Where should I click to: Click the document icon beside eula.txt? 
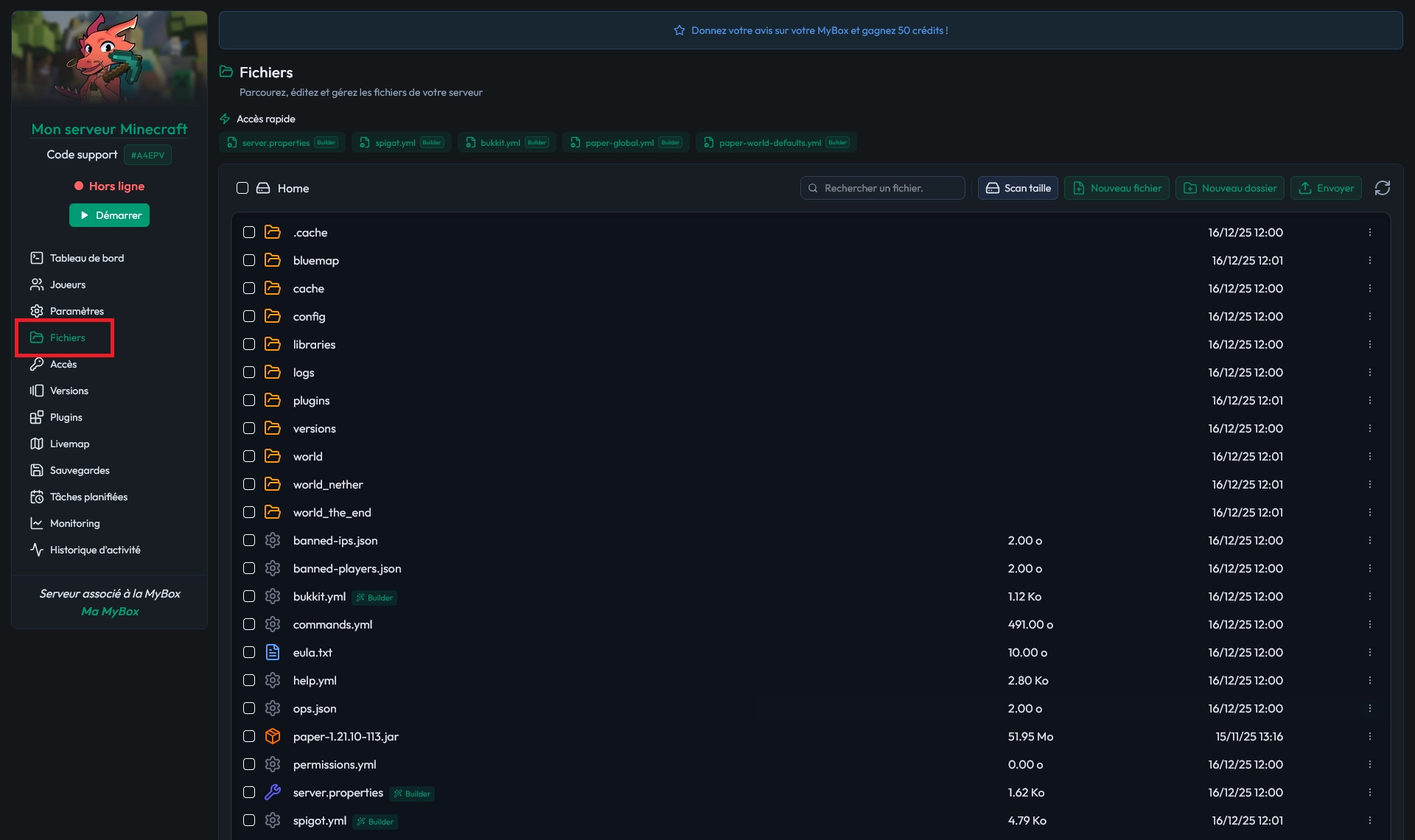(x=273, y=652)
